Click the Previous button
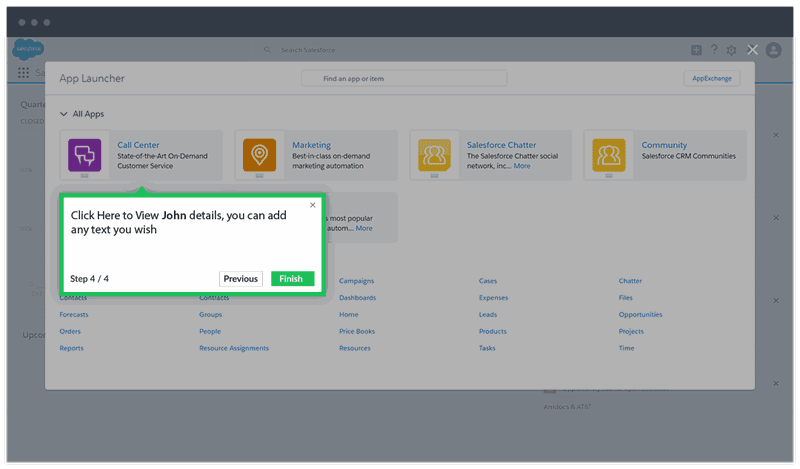The width and height of the screenshot is (800, 469). coord(240,279)
